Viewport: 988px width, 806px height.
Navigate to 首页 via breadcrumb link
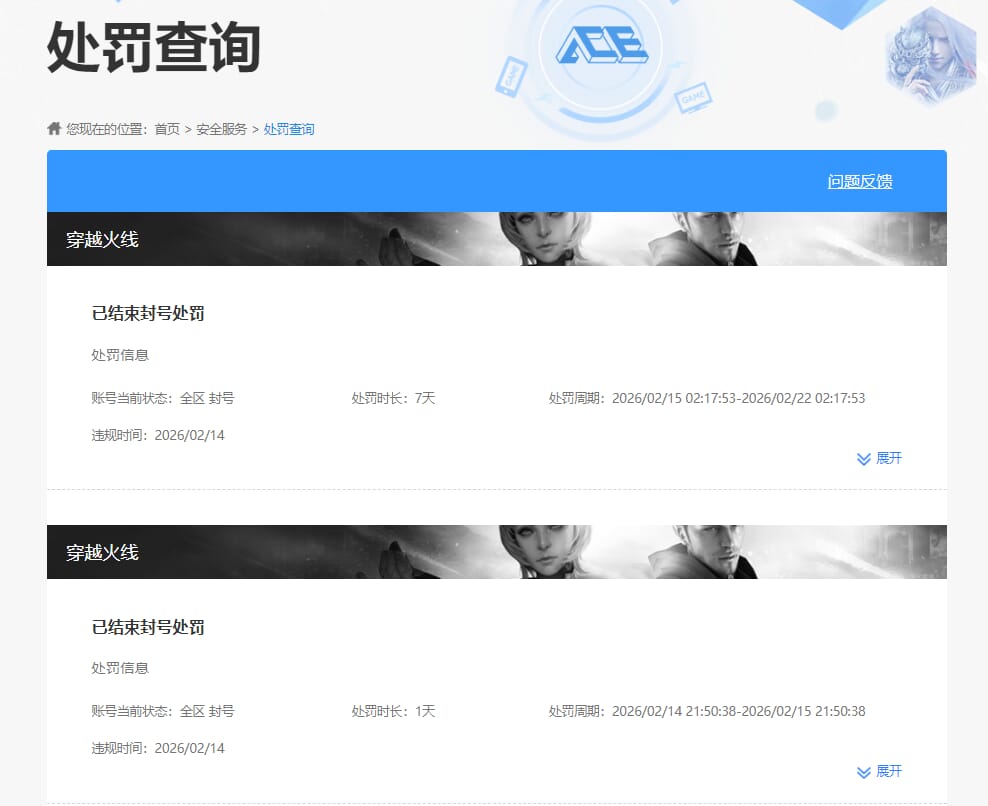pyautogui.click(x=163, y=128)
